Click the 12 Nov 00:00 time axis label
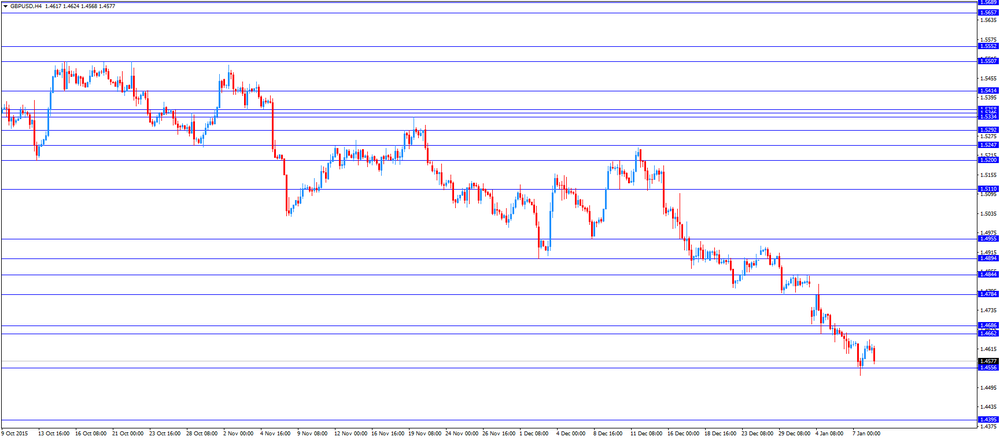Viewport: 1000px width, 440px height. click(x=349, y=432)
